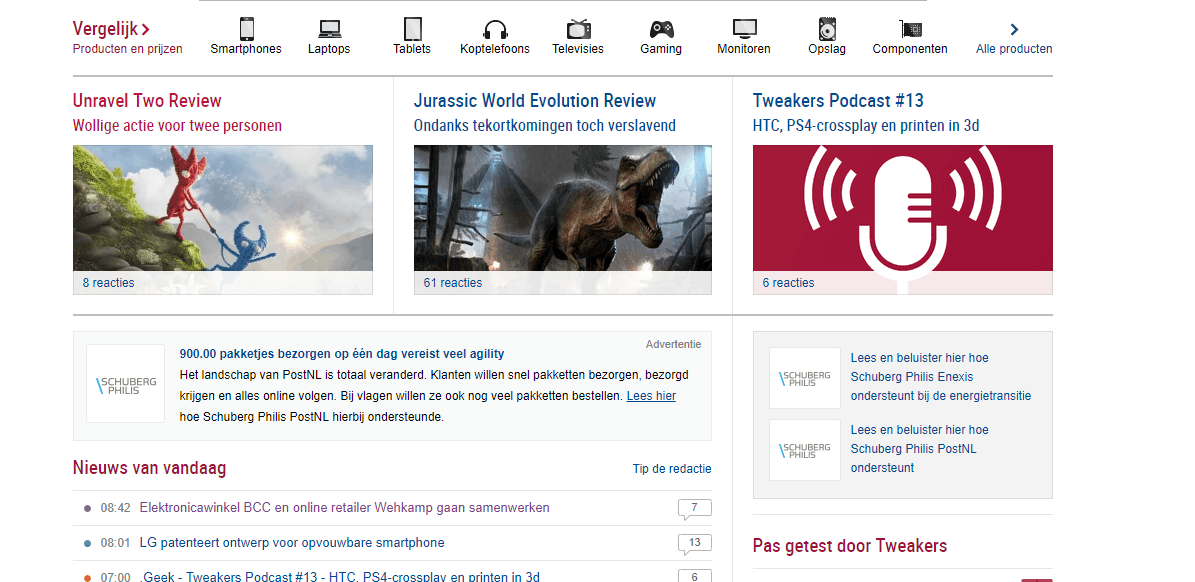Image resolution: width=1195 pixels, height=582 pixels.
Task: Open the Componenten graphics card icon
Action: [x=910, y=29]
